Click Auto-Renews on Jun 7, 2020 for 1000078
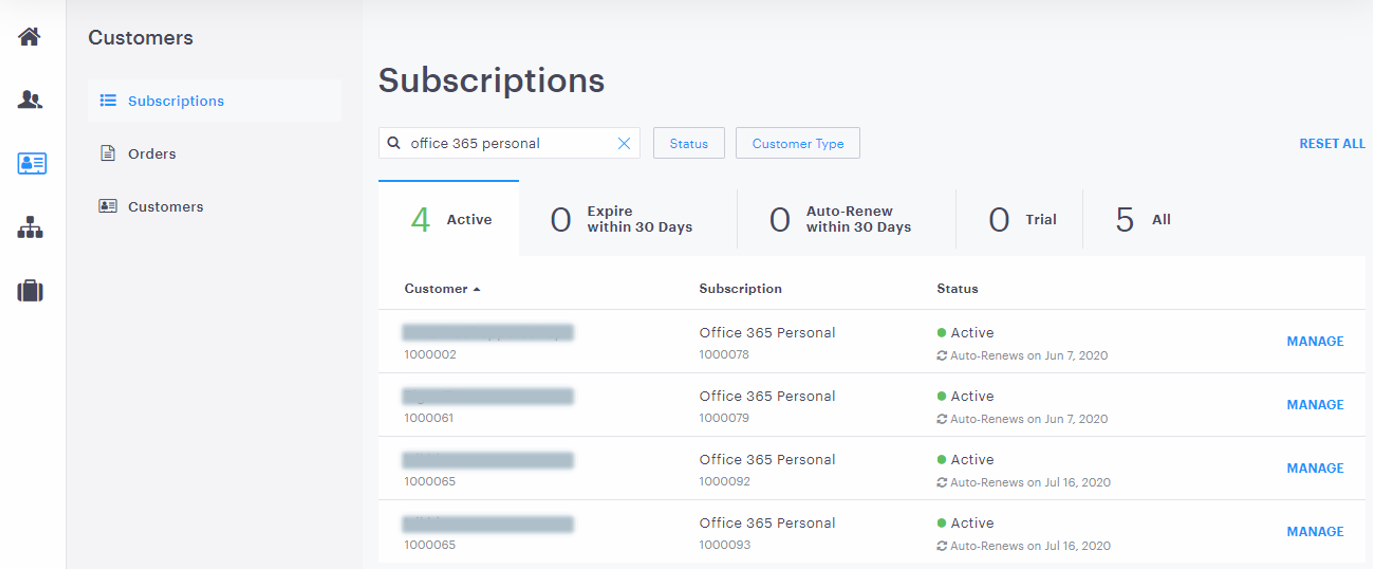1373x569 pixels. pos(1029,355)
